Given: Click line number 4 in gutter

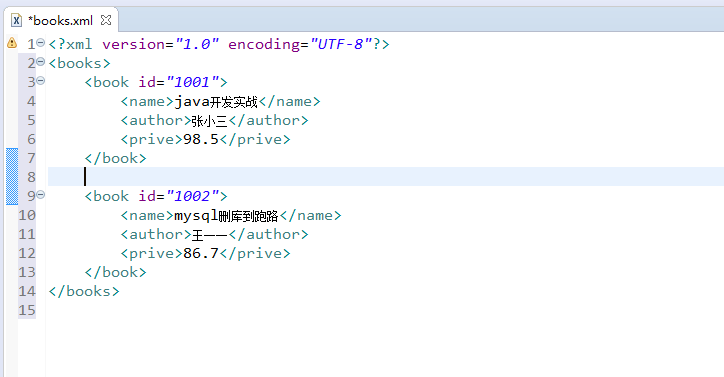Looking at the screenshot, I should [31, 101].
